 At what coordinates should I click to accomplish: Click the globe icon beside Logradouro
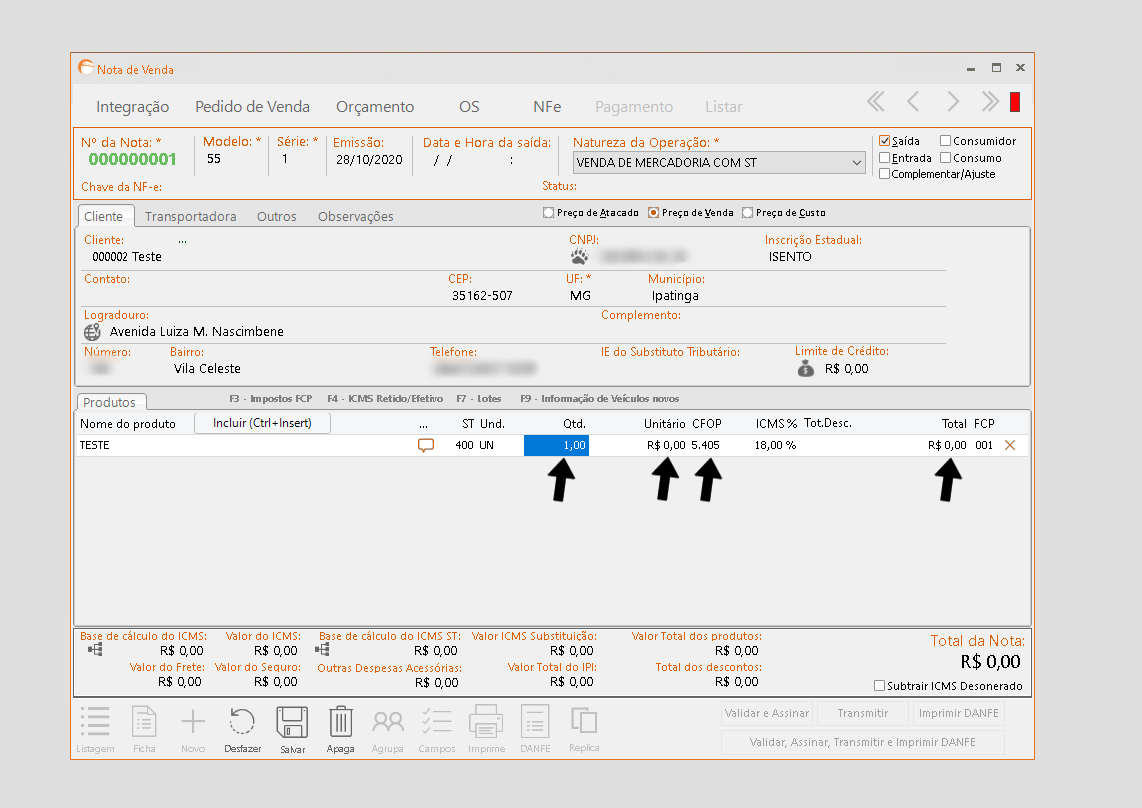92,332
